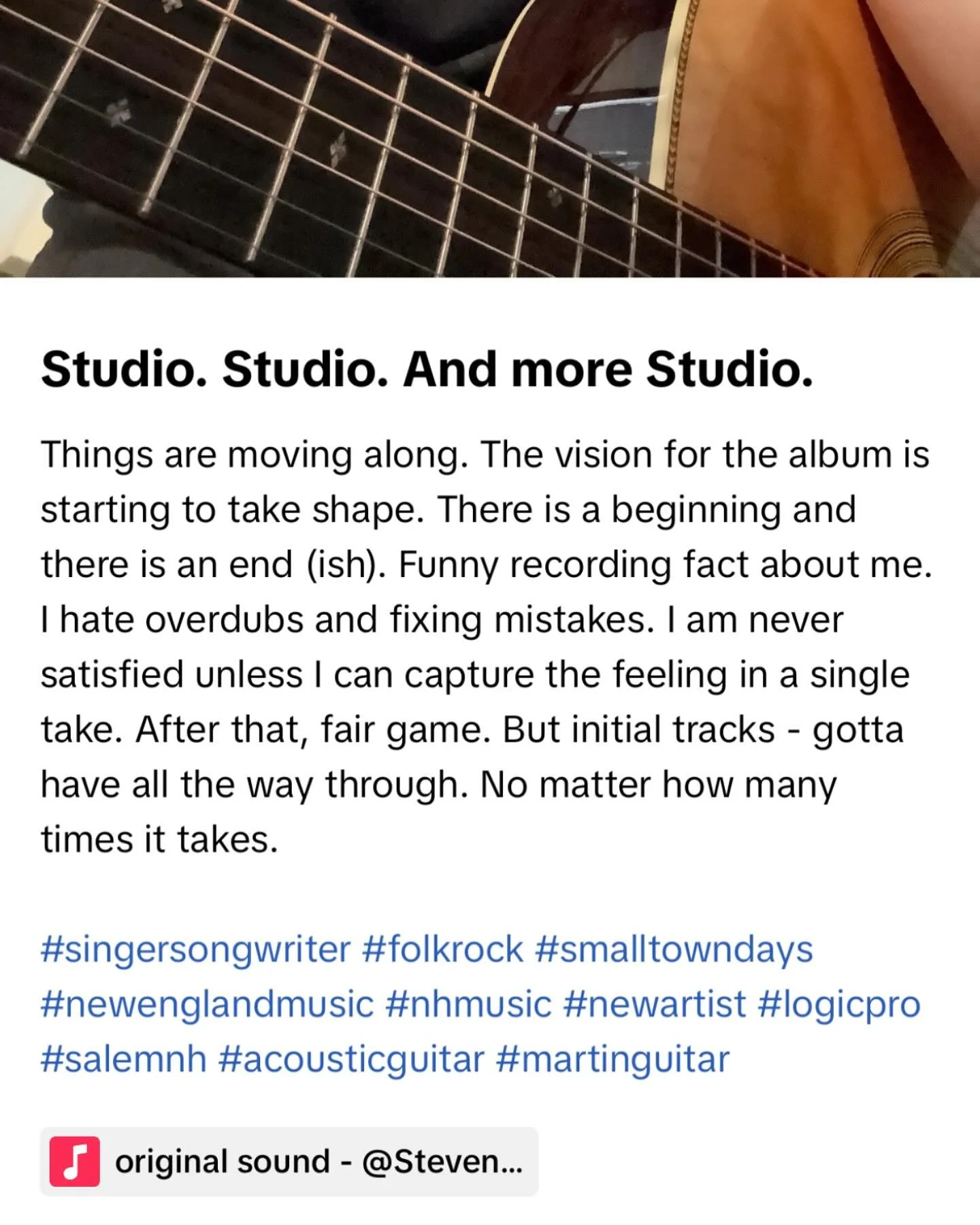
Task: Open the #martinguitar hashtag
Action: pos(613,1060)
